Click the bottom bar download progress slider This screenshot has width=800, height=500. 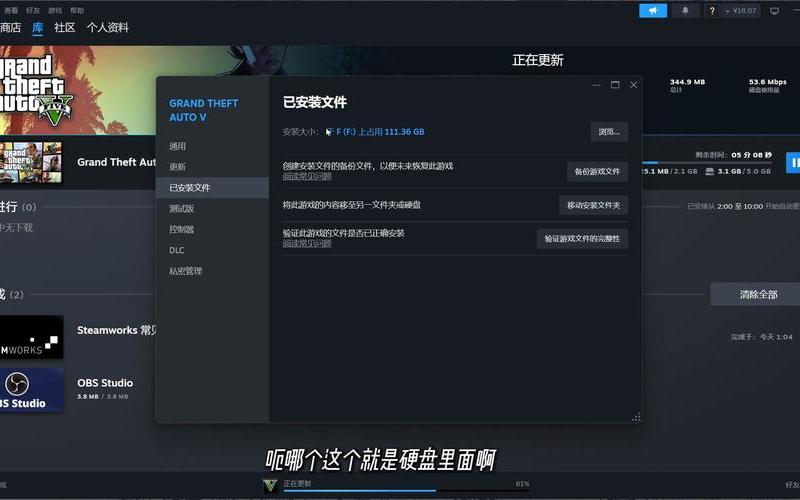point(406,491)
